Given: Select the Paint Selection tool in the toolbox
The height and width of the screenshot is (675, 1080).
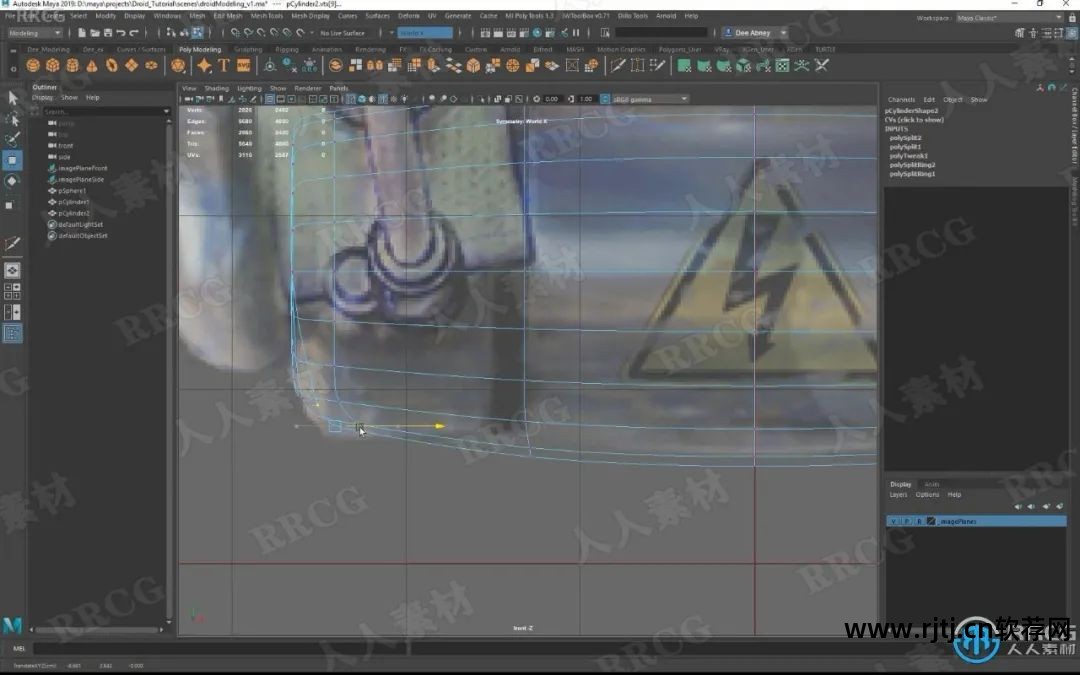Looking at the screenshot, I should click(x=12, y=140).
